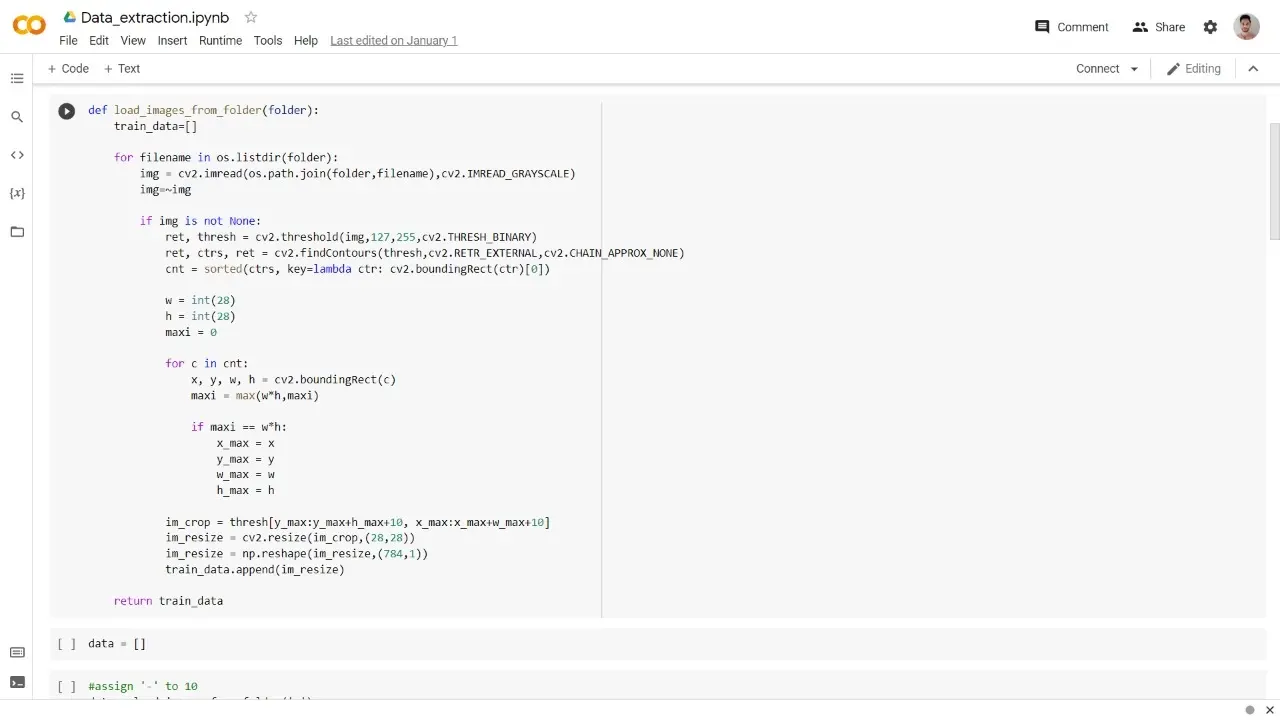Click the run bracket of data cell
This screenshot has height=720, width=1280.
pyautogui.click(x=66, y=644)
